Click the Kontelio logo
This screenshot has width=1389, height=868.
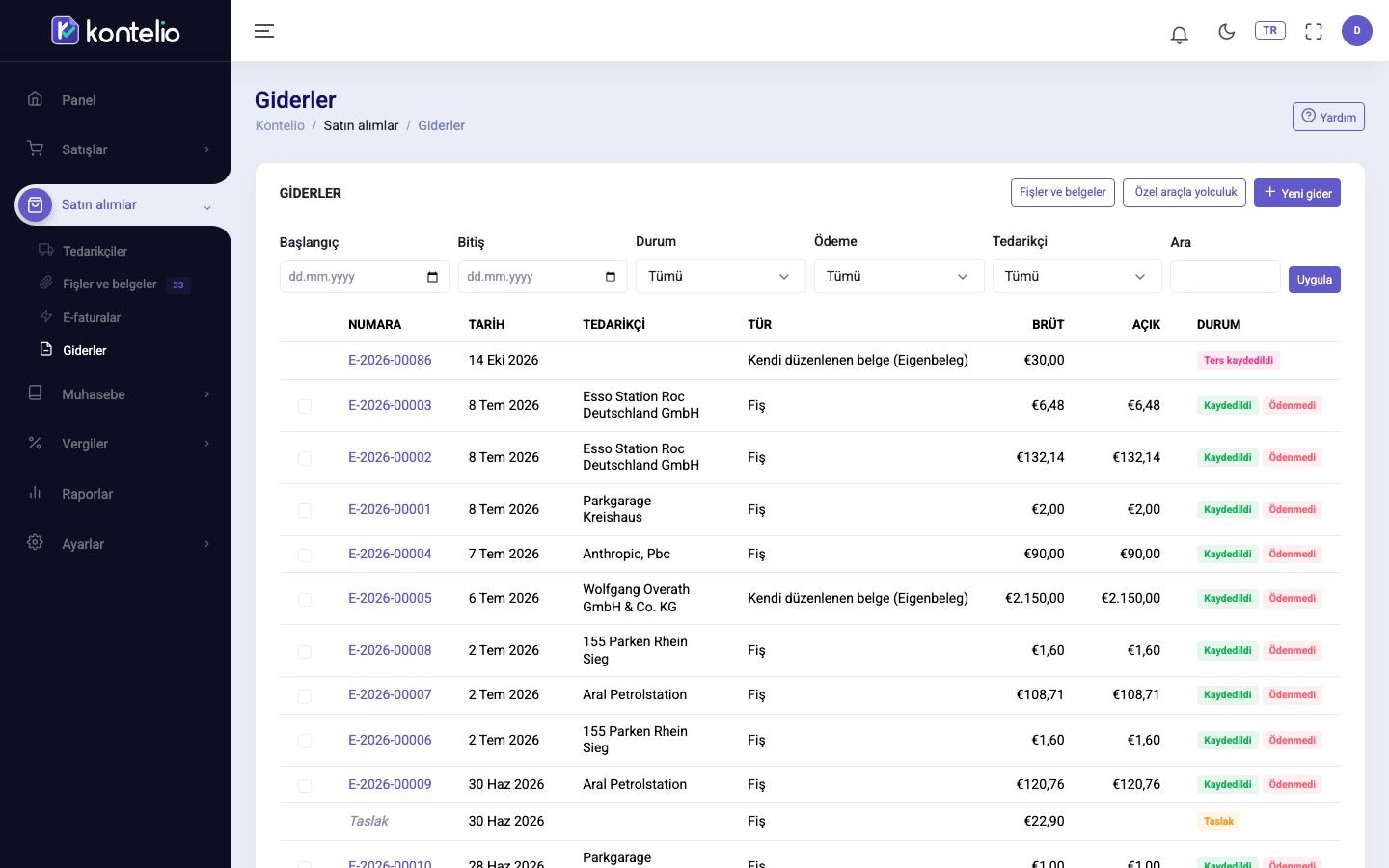tap(116, 31)
